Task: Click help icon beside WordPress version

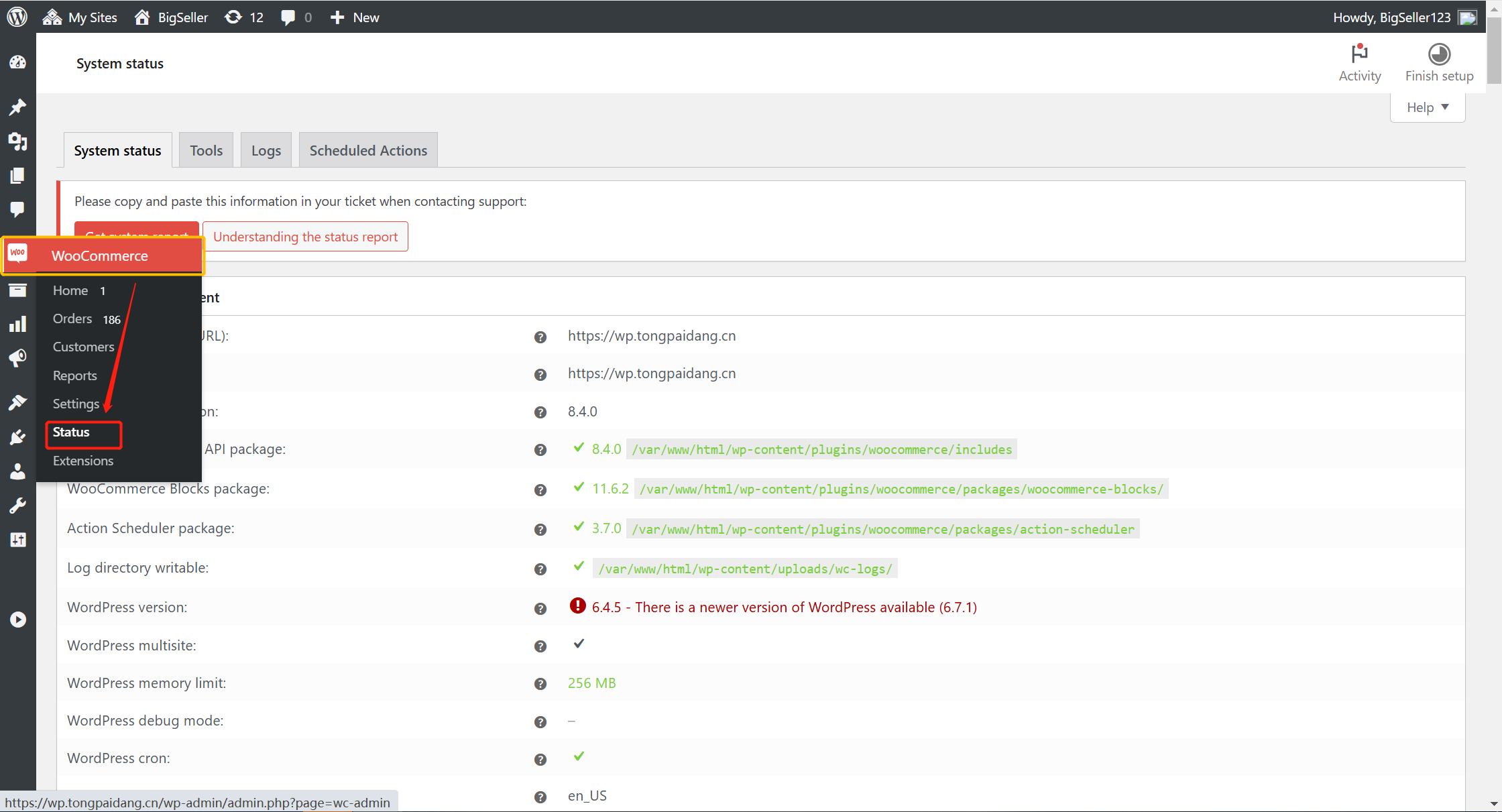Action: click(540, 608)
